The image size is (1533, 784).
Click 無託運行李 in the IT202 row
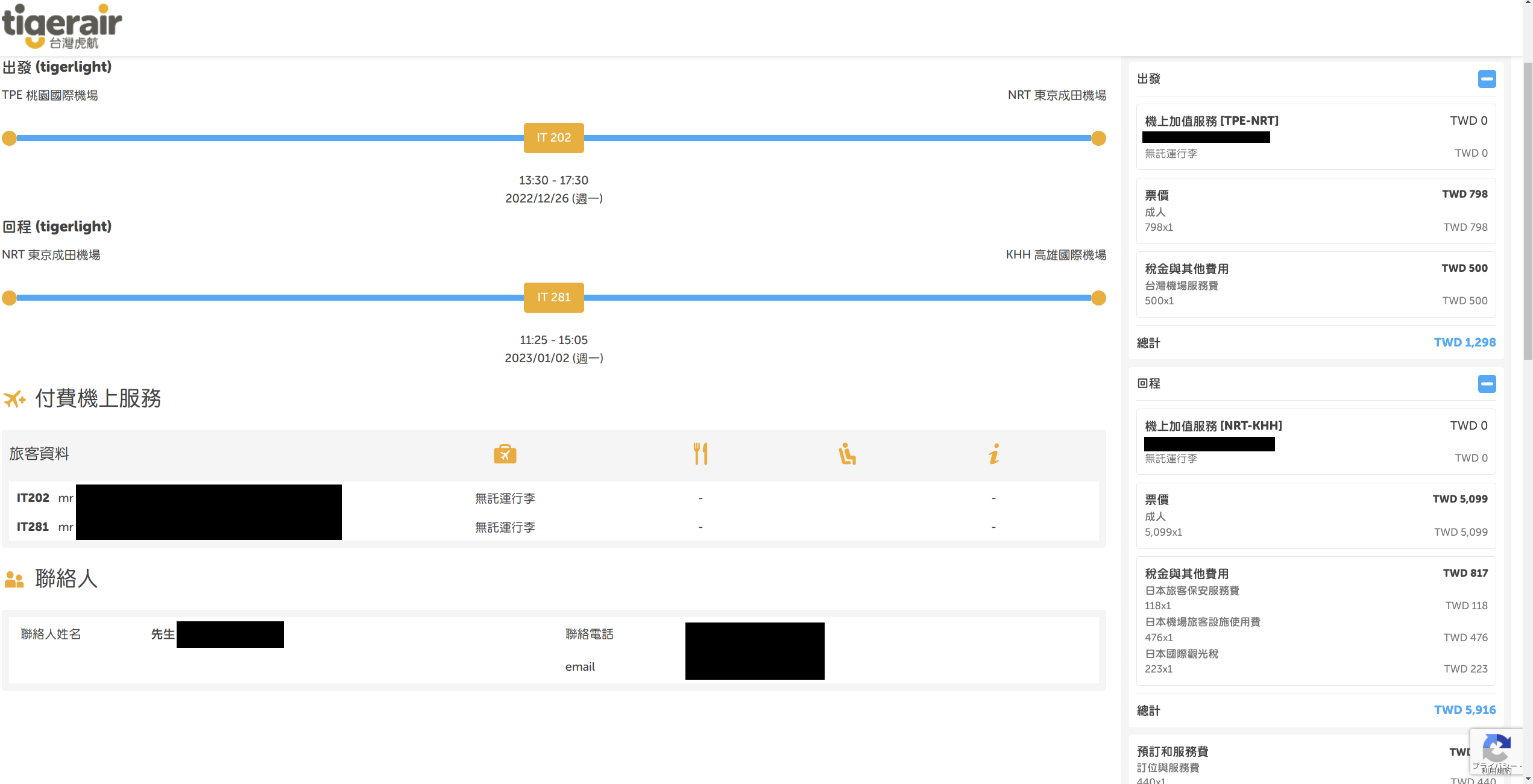click(505, 498)
